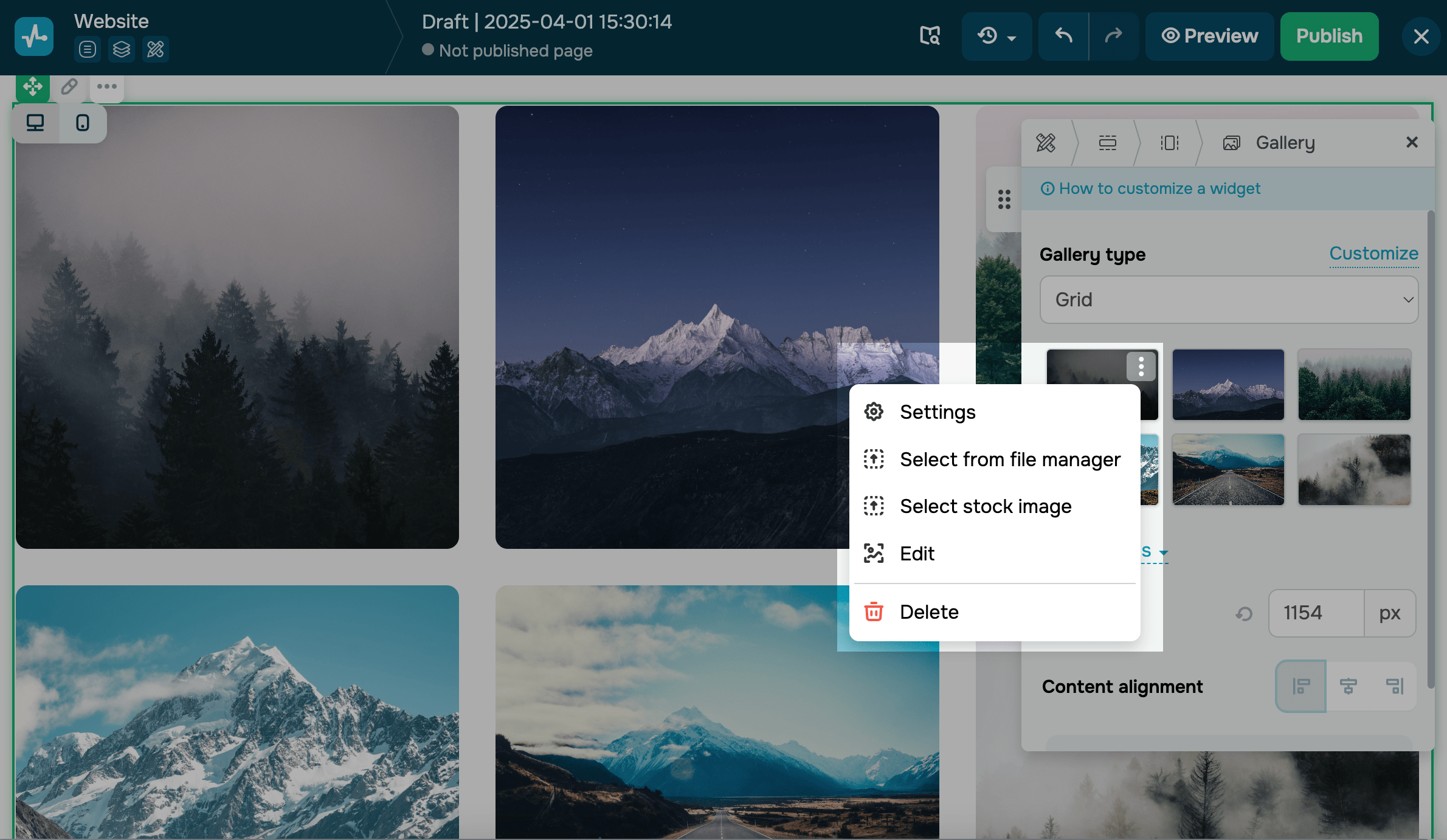This screenshot has height=840, width=1447.
Task: Open How to customize a widget link
Action: click(1159, 188)
